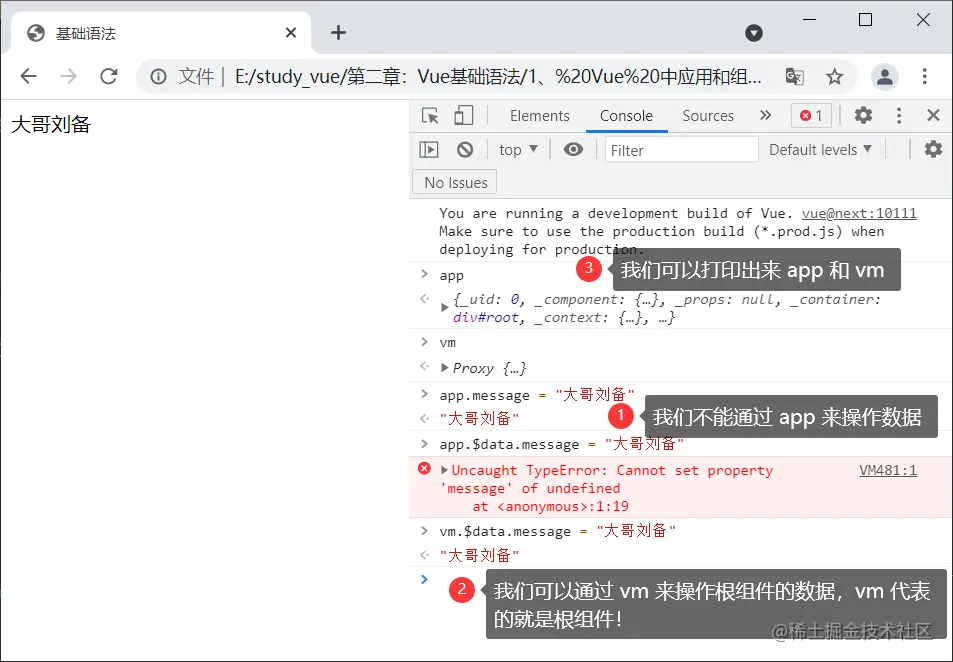
Task: Open the Default levels dropdown
Action: coord(820,149)
